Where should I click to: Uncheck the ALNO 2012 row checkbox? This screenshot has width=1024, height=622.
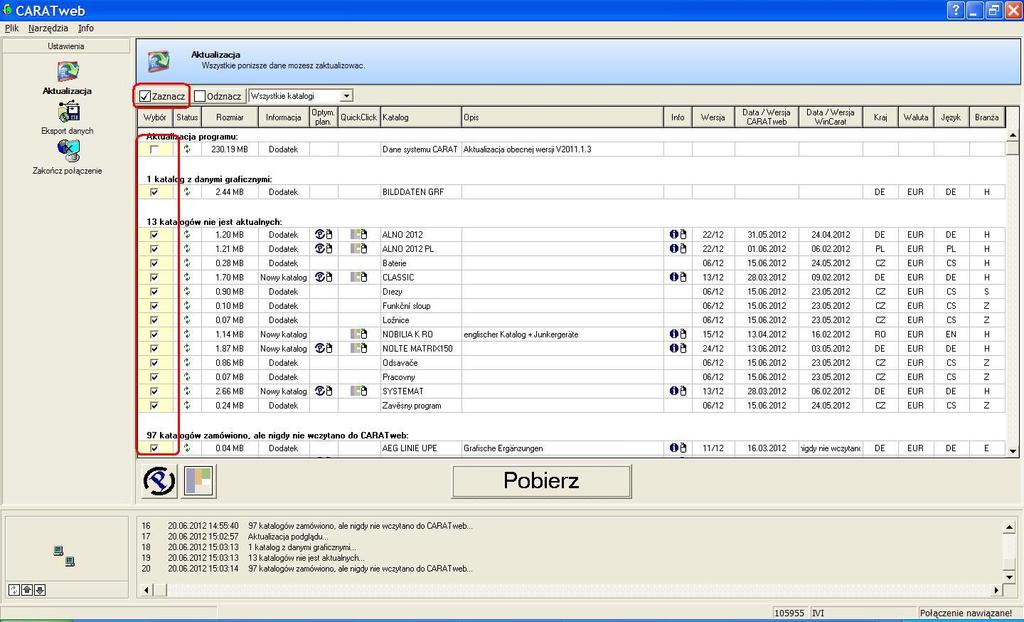pos(154,235)
